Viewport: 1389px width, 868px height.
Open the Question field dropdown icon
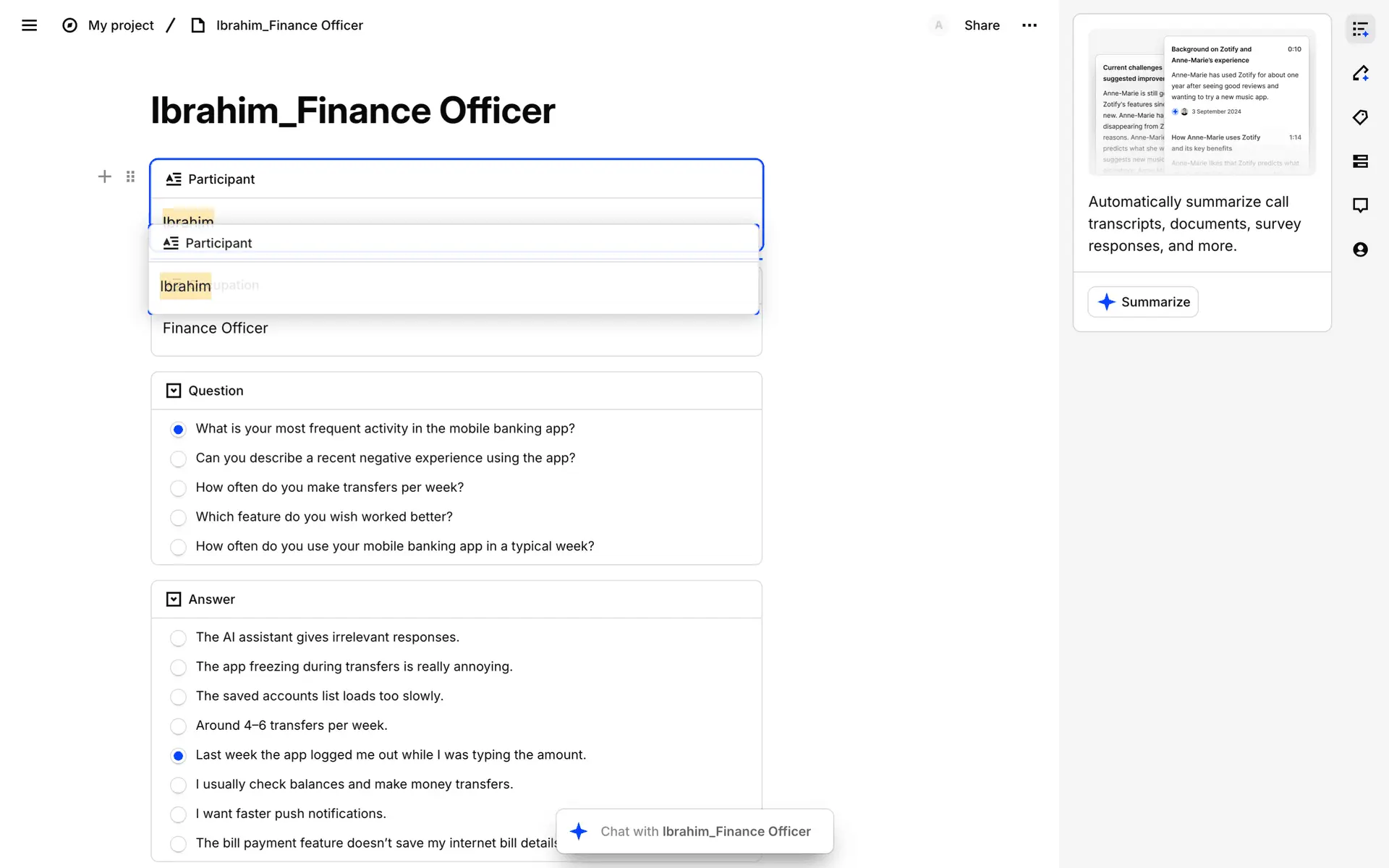[x=174, y=391]
